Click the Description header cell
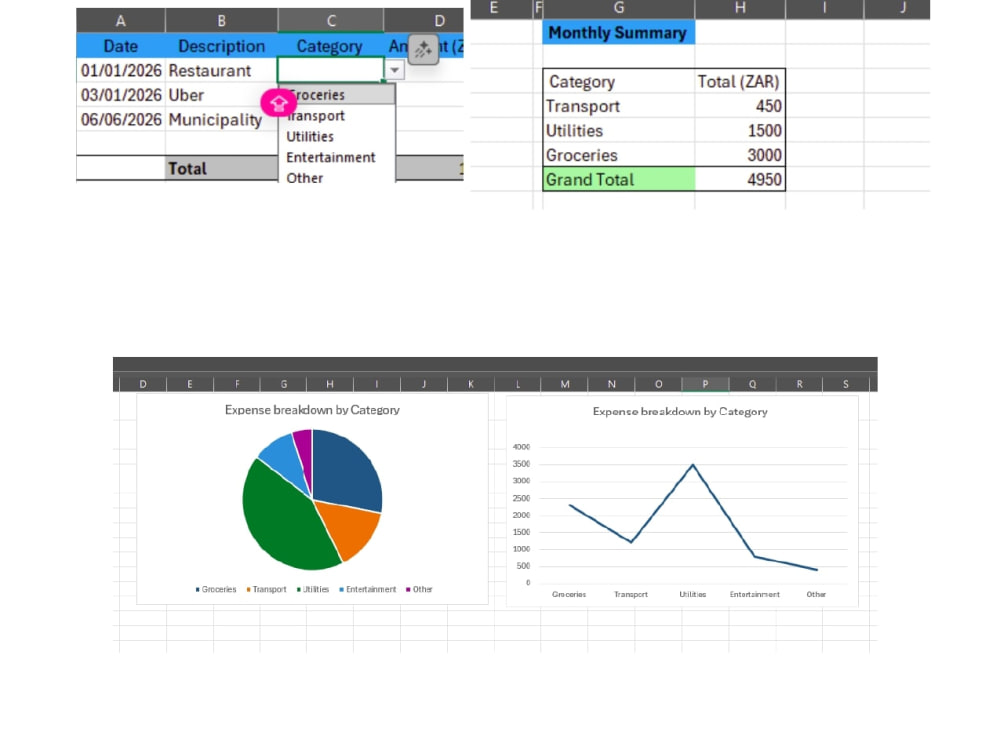Screen dimensions: 1000x750 221,46
